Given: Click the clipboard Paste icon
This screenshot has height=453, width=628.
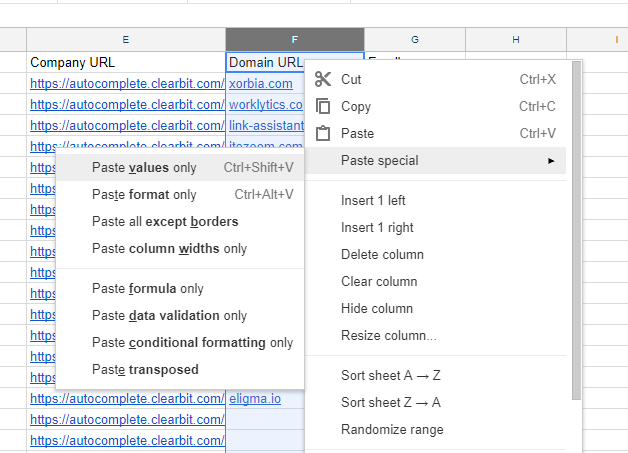Looking at the screenshot, I should click(x=323, y=133).
